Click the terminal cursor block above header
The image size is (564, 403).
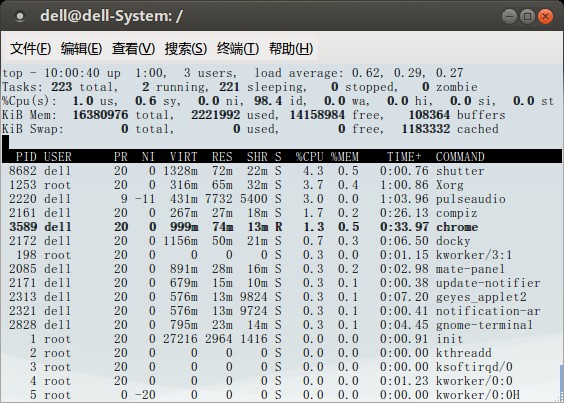(6, 142)
